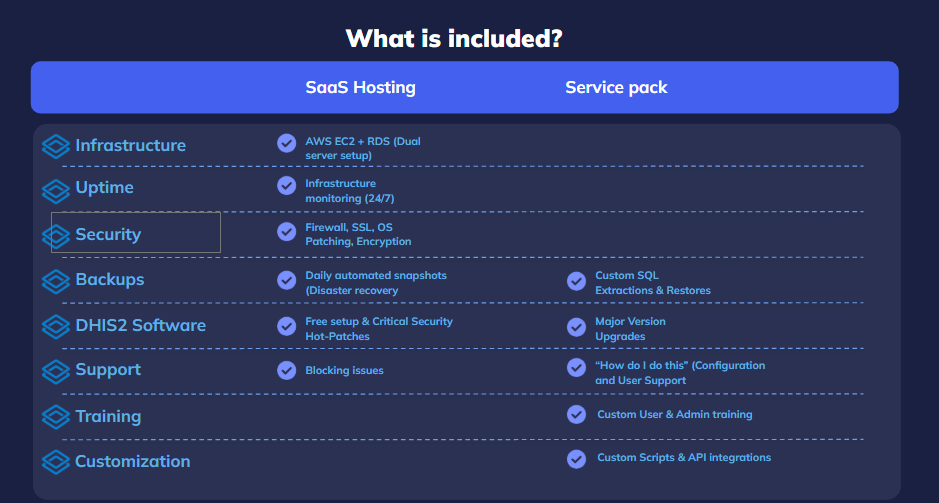The image size is (939, 503).
Task: Click the layers icon beside DHIS2 Software
Action: tap(55, 326)
